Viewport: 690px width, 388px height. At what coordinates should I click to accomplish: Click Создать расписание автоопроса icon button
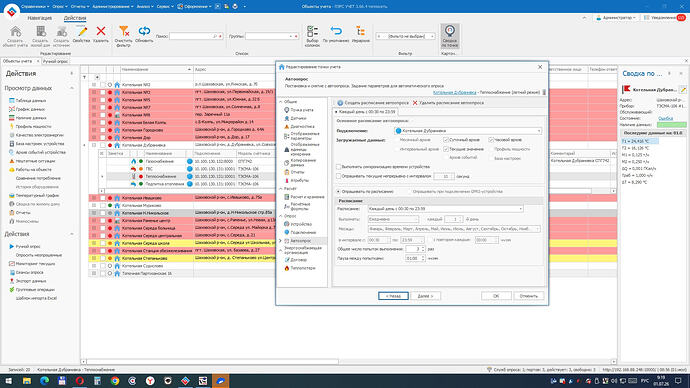(x=340, y=102)
